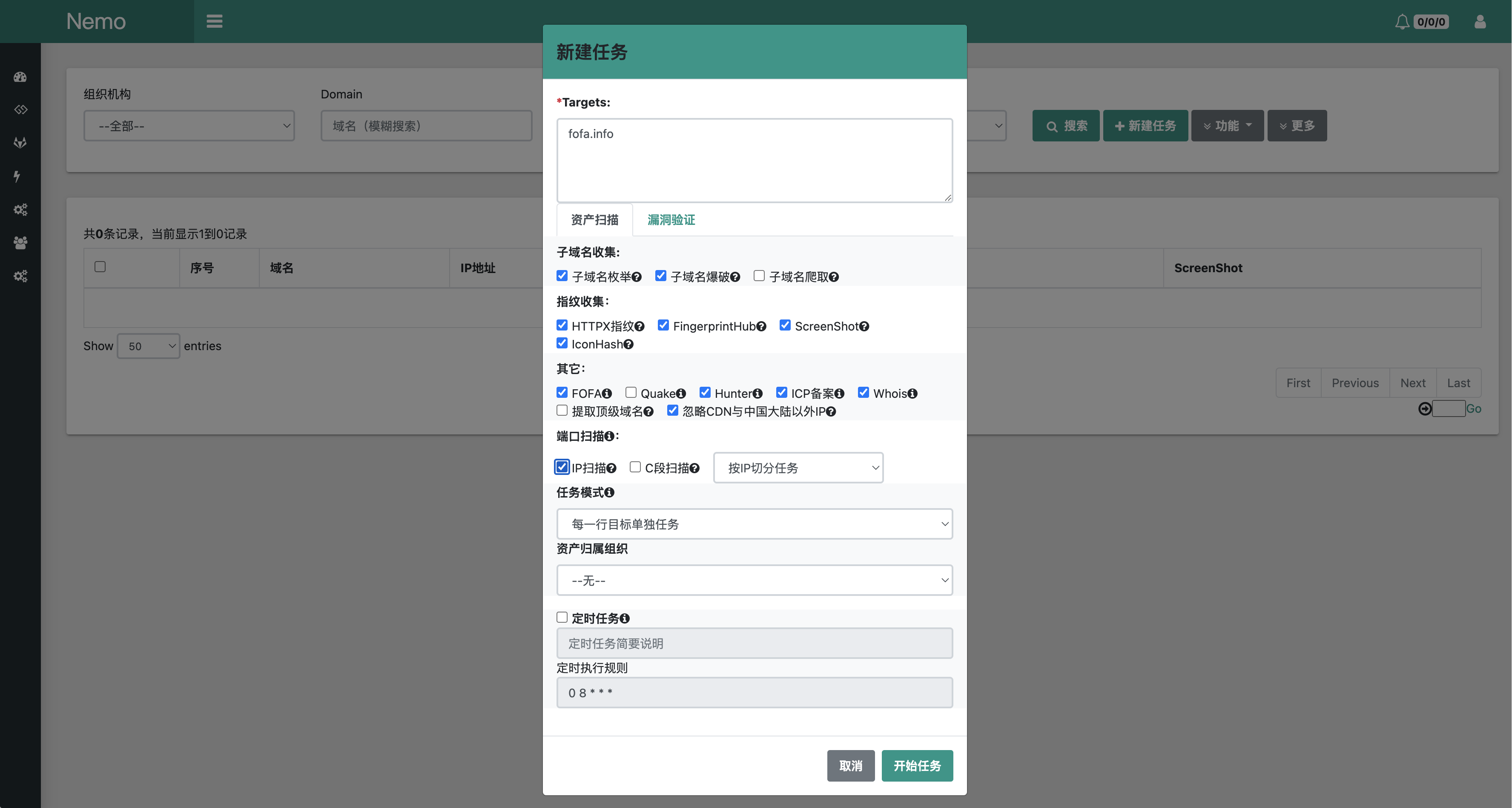Select the 资产扫描 tab

[594, 220]
